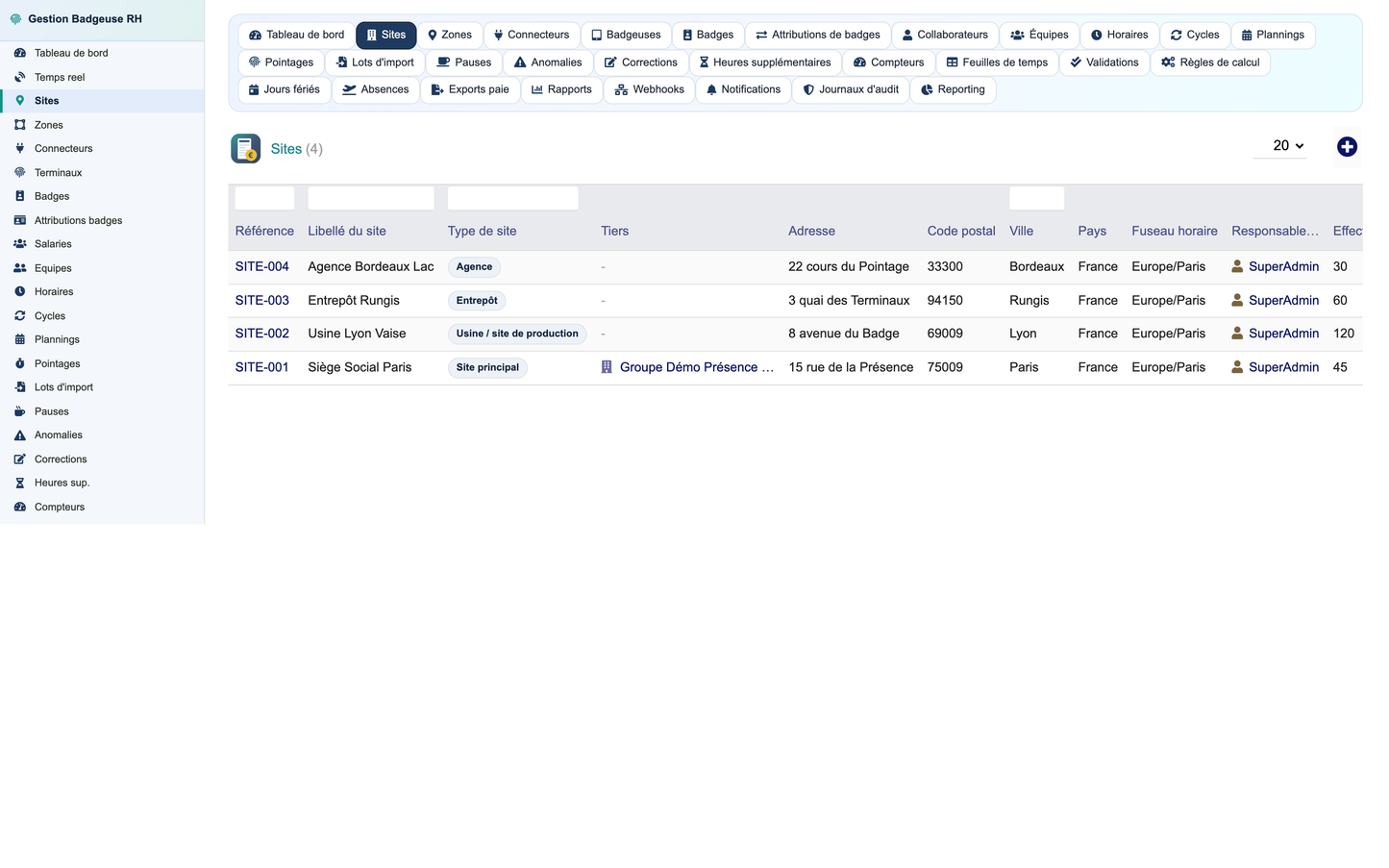The height and width of the screenshot is (868, 1389).
Task: Open site link SITE-003
Action: click(x=261, y=300)
